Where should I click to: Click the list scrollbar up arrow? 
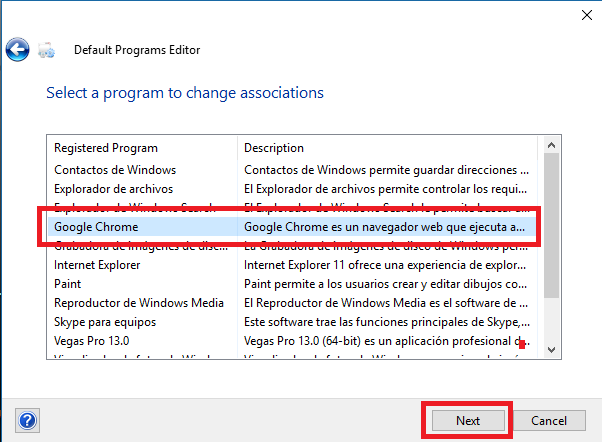552,145
